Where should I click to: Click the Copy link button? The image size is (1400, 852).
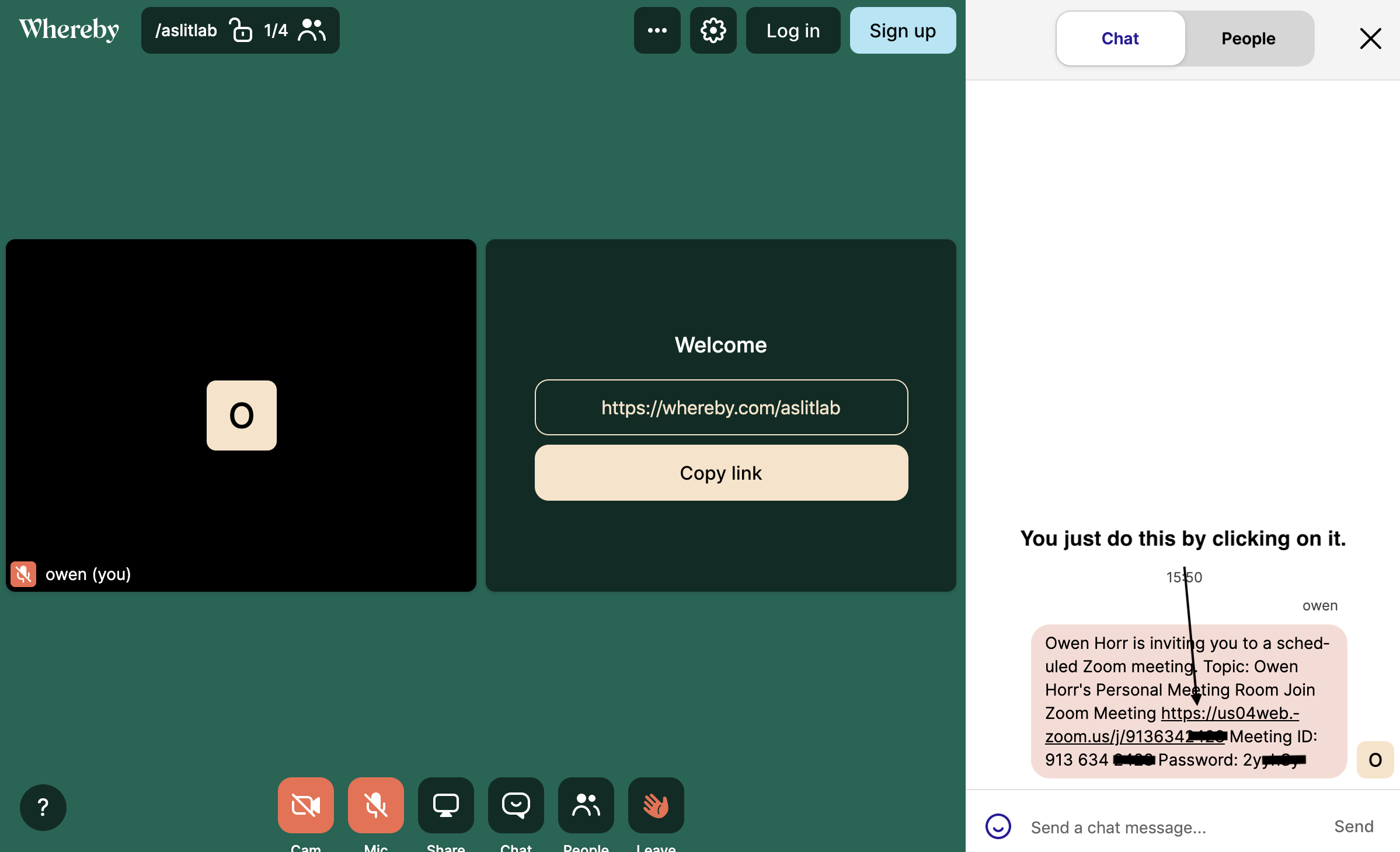(x=721, y=473)
